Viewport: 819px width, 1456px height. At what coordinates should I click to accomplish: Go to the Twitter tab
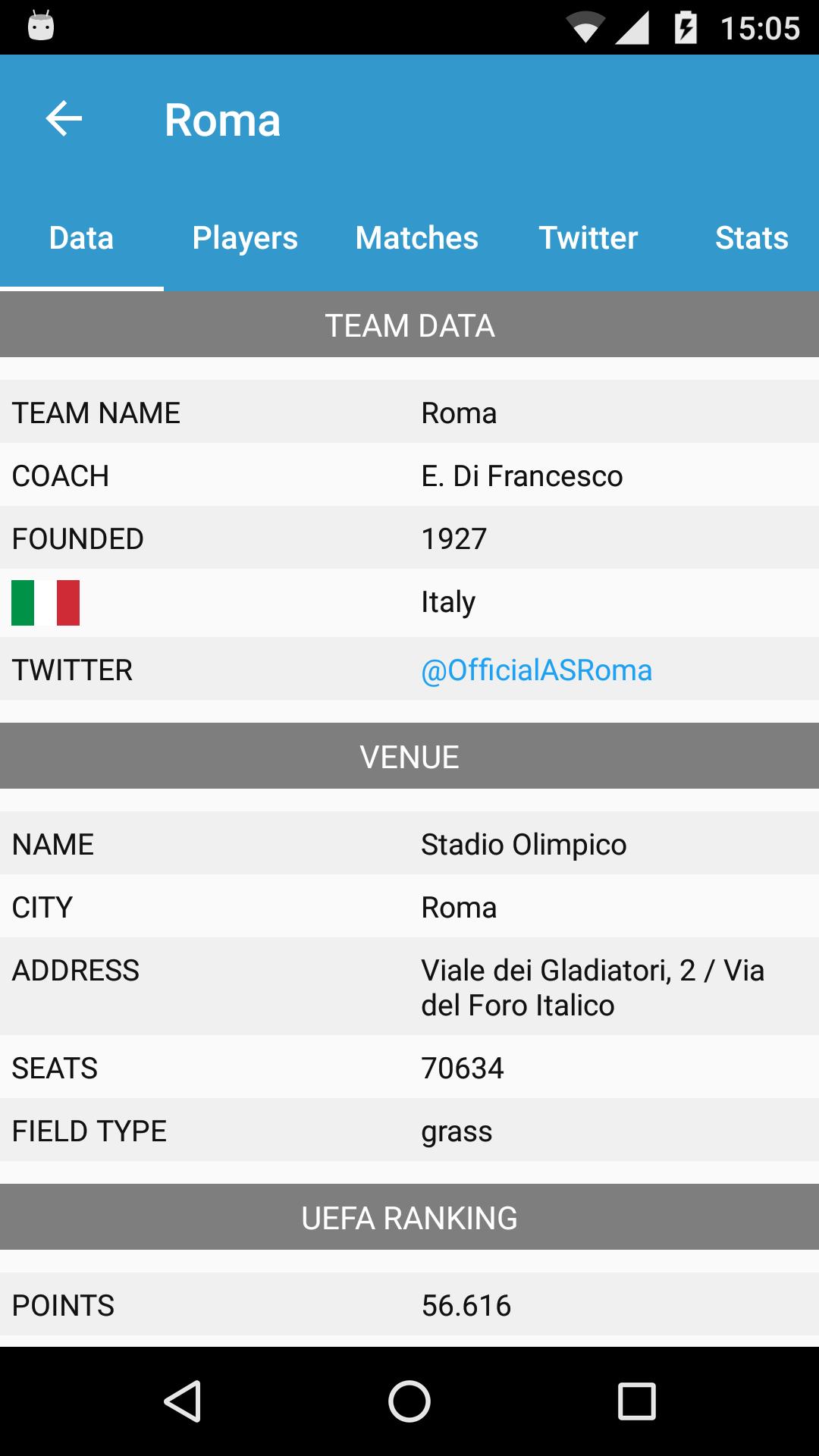(588, 238)
